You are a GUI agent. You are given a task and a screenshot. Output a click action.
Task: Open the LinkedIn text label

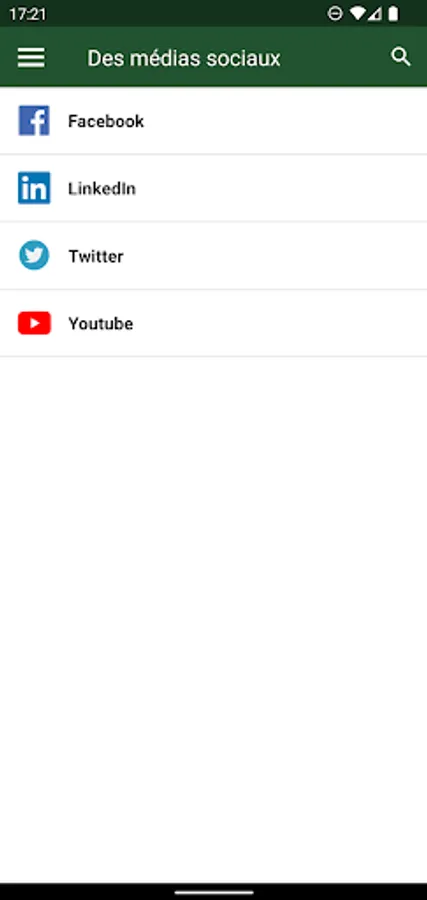pyautogui.click(x=102, y=188)
